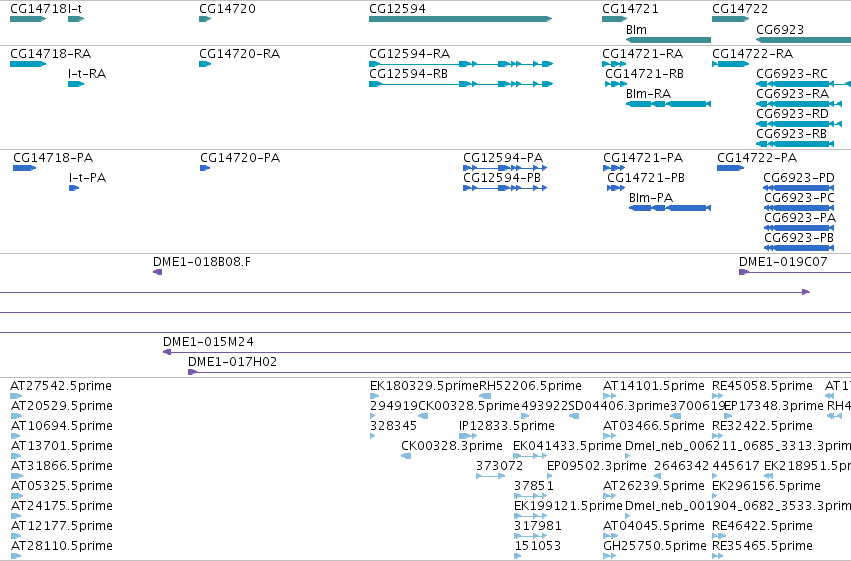Select EST EK041433.5prime label
The image size is (851, 561).
click(568, 446)
